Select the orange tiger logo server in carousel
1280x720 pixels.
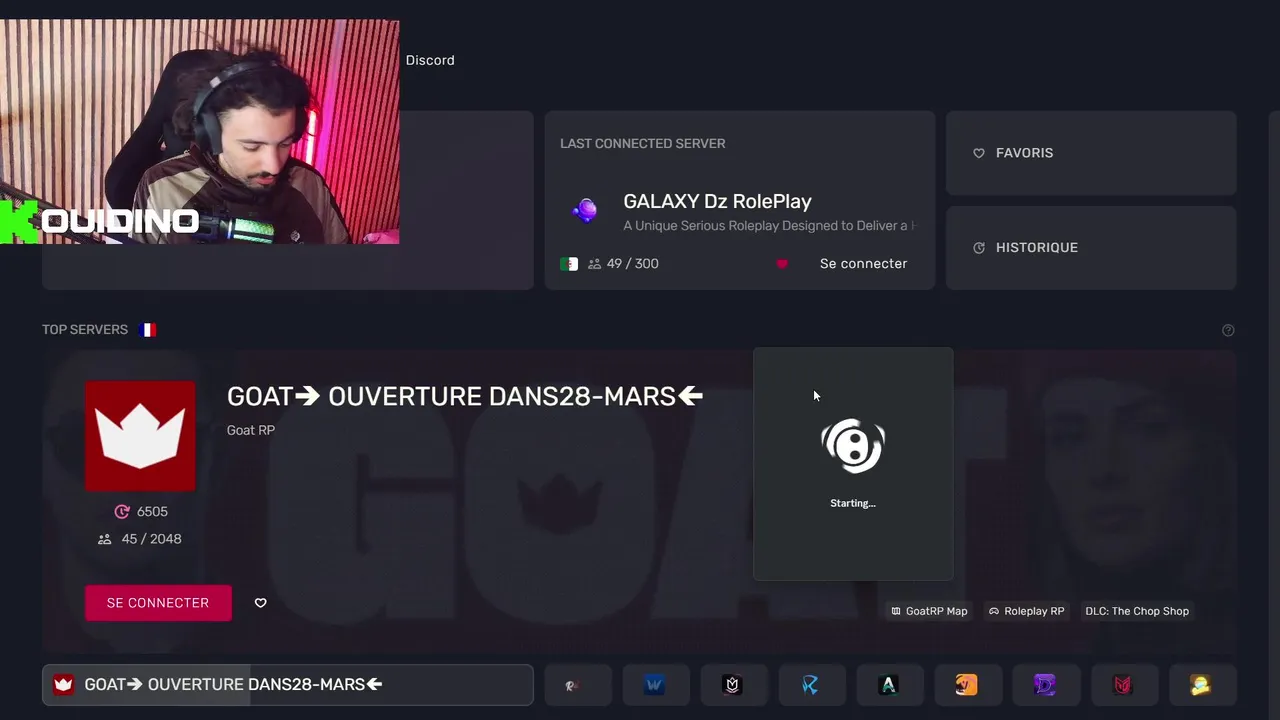(967, 685)
